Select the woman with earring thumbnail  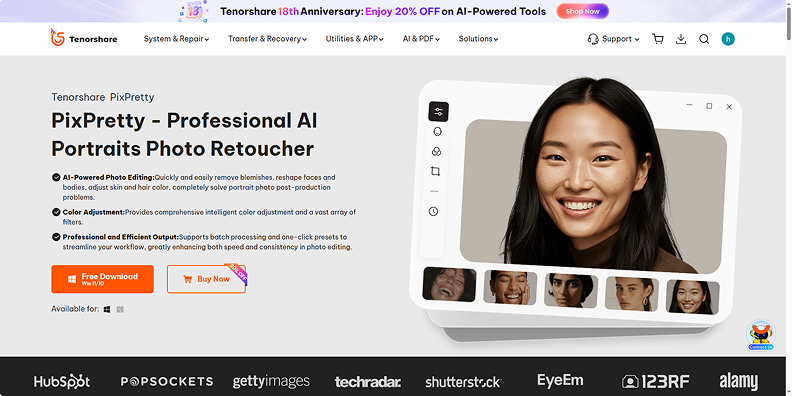pyautogui.click(x=632, y=293)
